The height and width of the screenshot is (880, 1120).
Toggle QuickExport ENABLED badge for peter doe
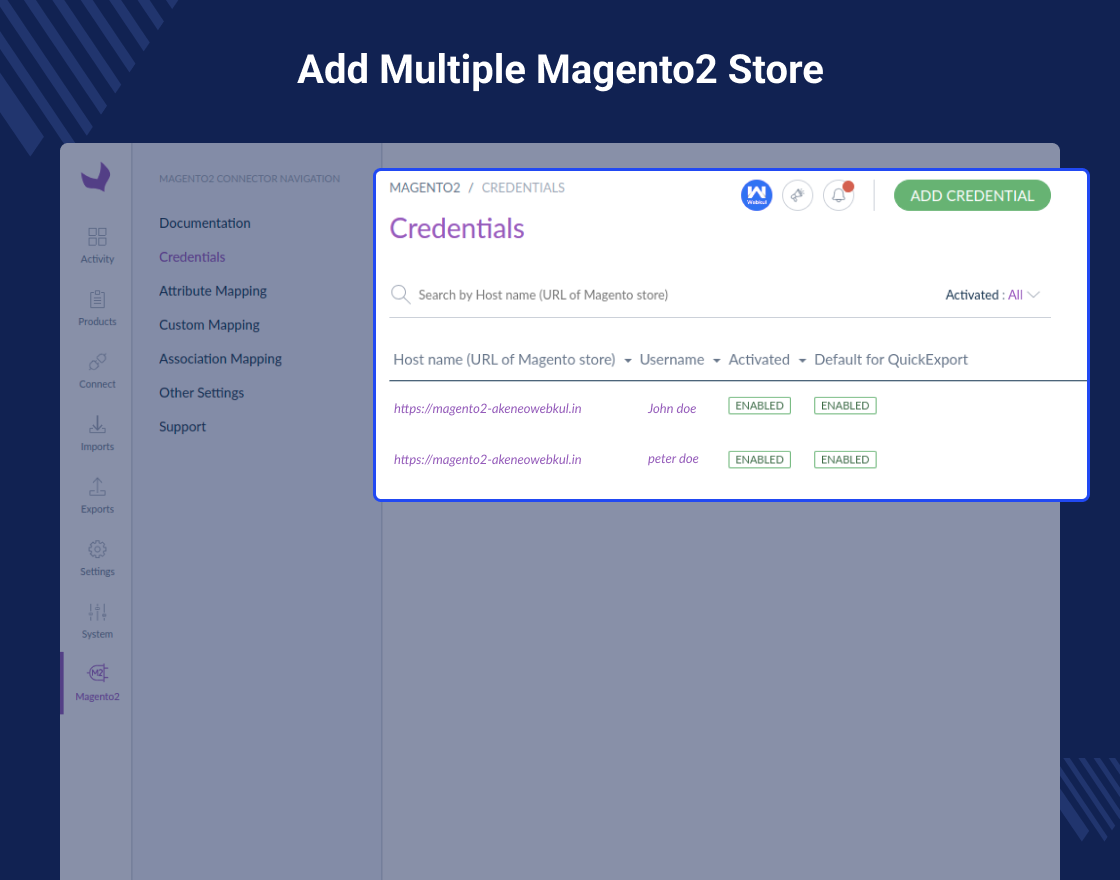845,459
